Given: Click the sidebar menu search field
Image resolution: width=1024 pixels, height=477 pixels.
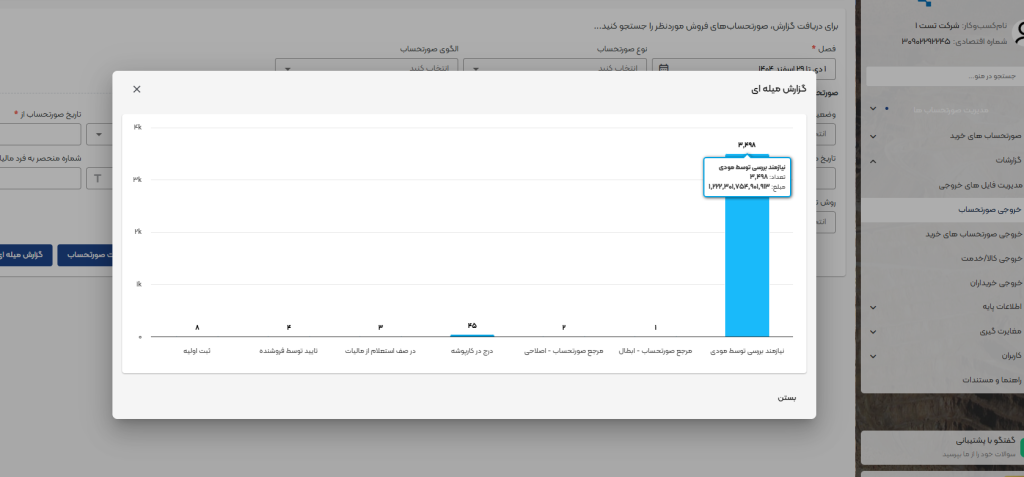Looking at the screenshot, I should point(940,76).
